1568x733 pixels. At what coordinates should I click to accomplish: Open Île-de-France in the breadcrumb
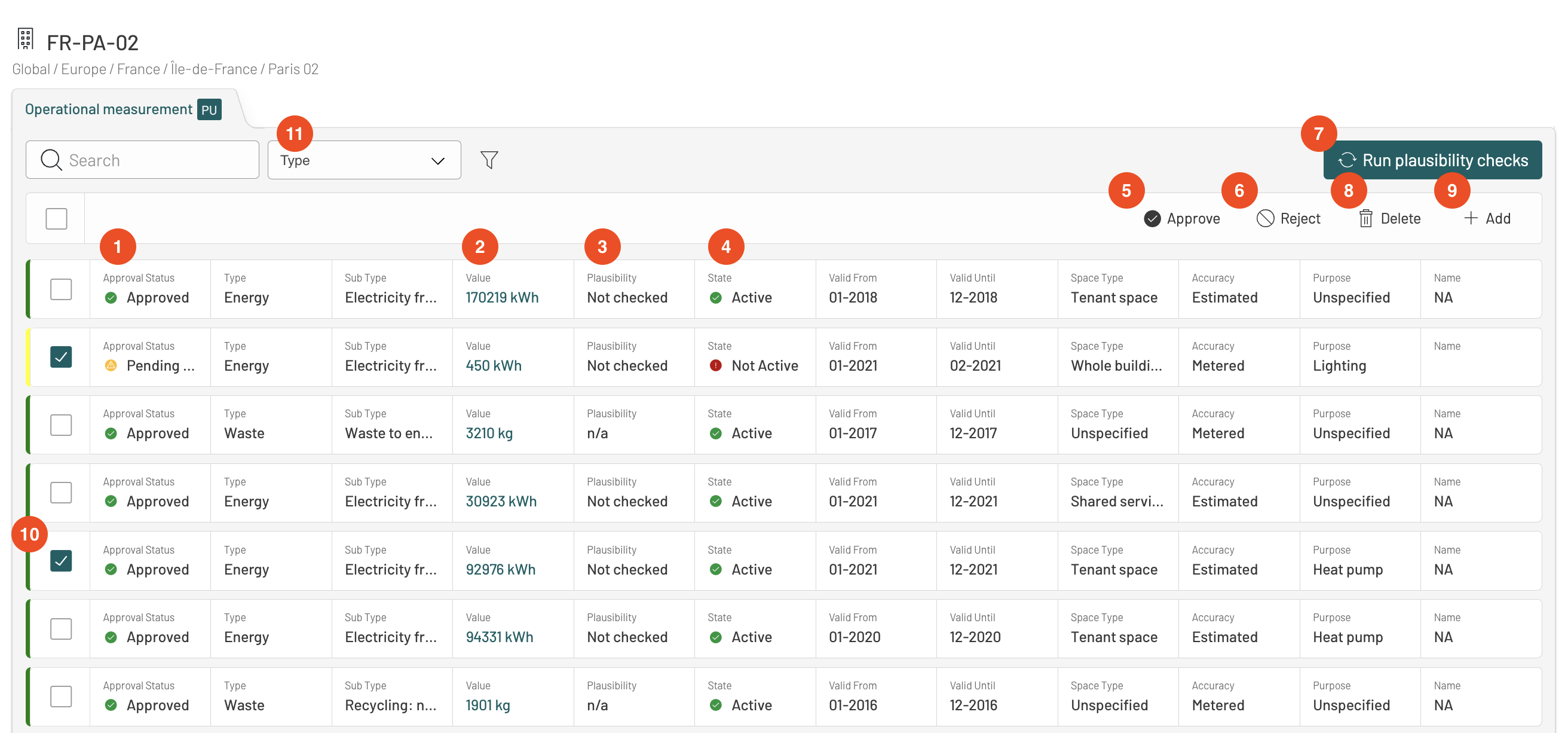[x=214, y=69]
